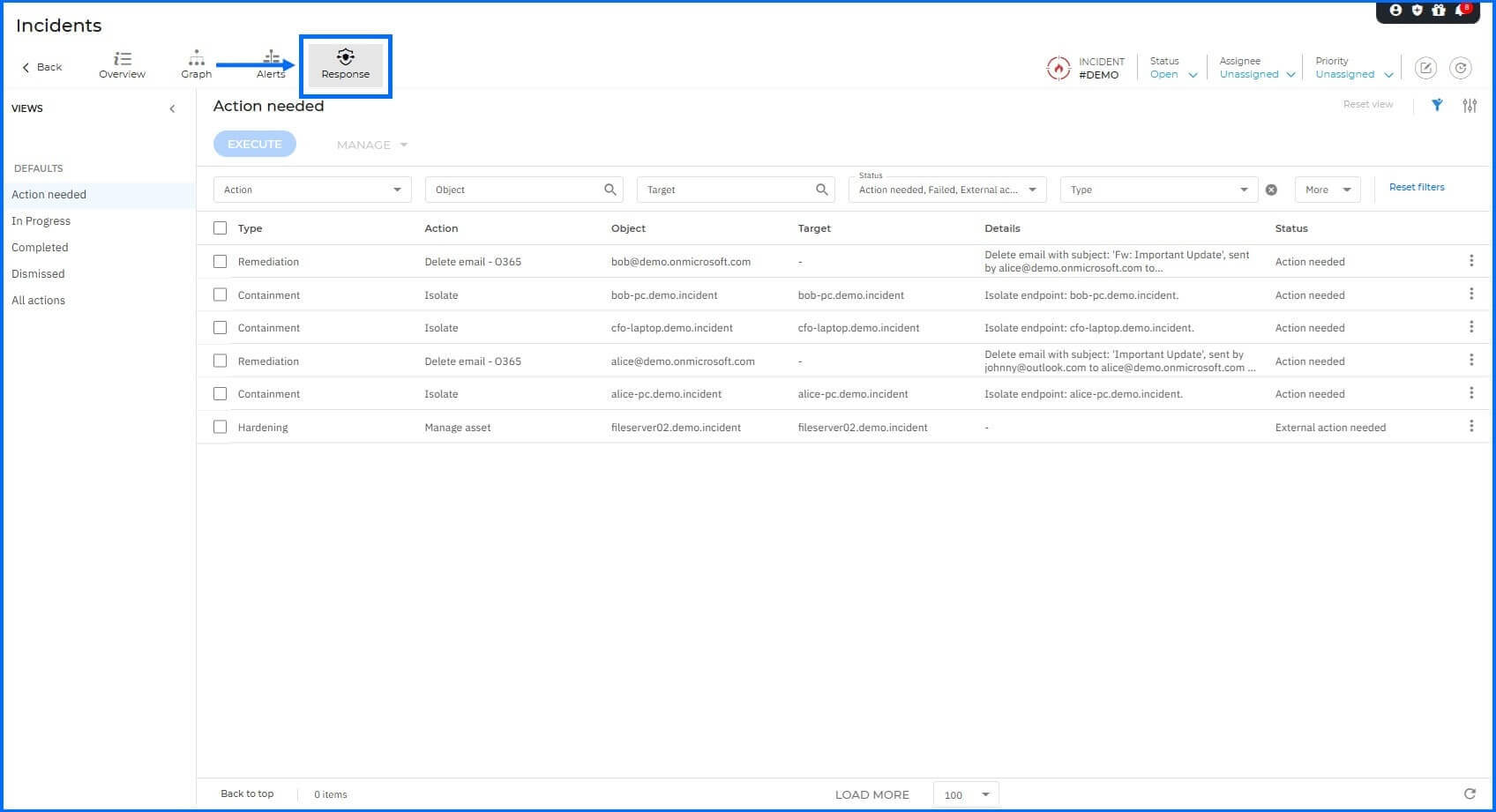1496x812 pixels.
Task: Open the Action filter dropdown
Action: click(x=312, y=190)
